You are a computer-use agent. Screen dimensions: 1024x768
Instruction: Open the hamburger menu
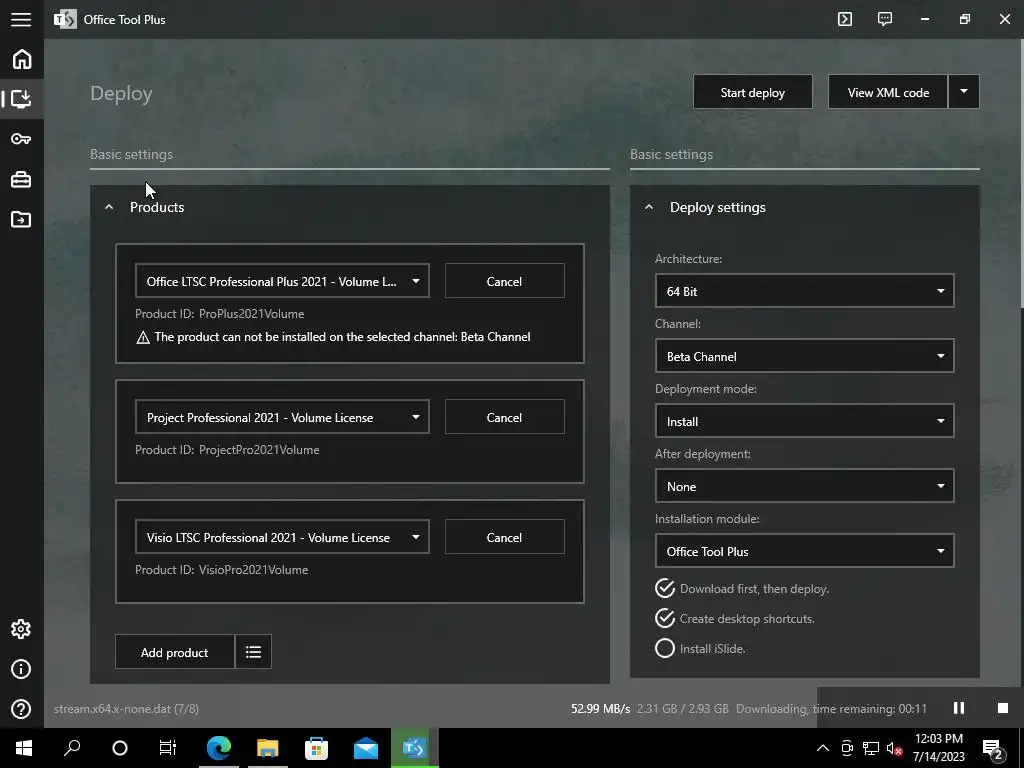21,20
